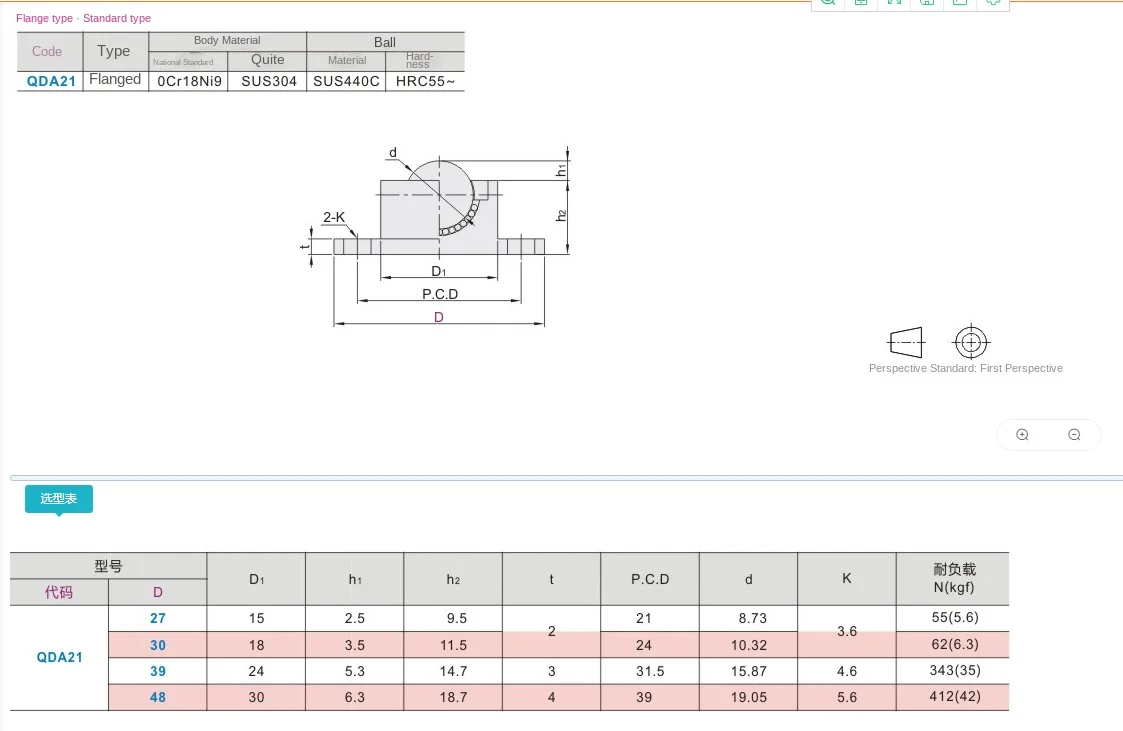This screenshot has width=1123, height=731.
Task: Click the 代码 column header
Action: coord(59,592)
